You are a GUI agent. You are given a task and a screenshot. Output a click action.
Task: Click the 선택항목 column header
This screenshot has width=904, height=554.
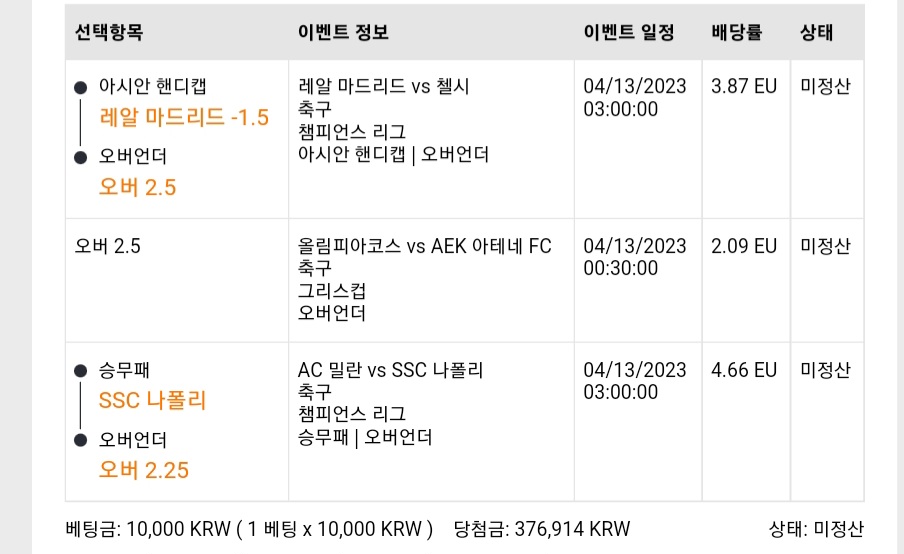tap(109, 32)
